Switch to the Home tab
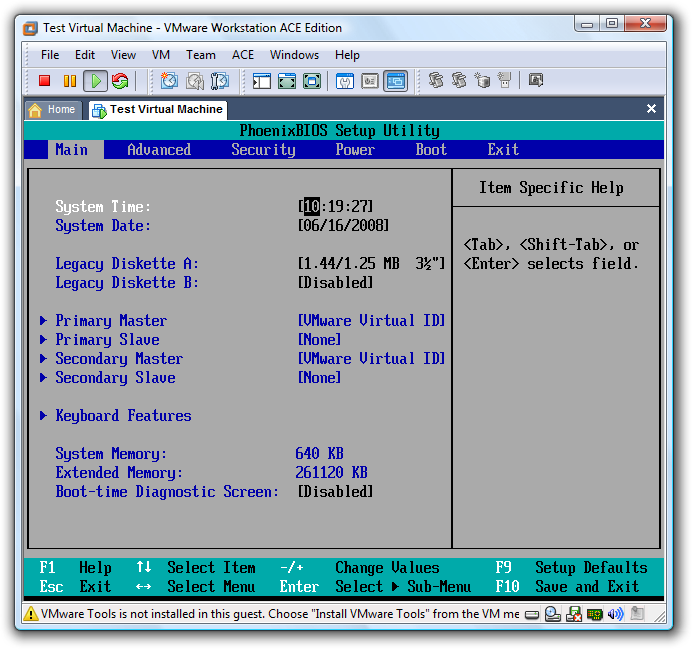This screenshot has height=649, width=692. (53, 109)
